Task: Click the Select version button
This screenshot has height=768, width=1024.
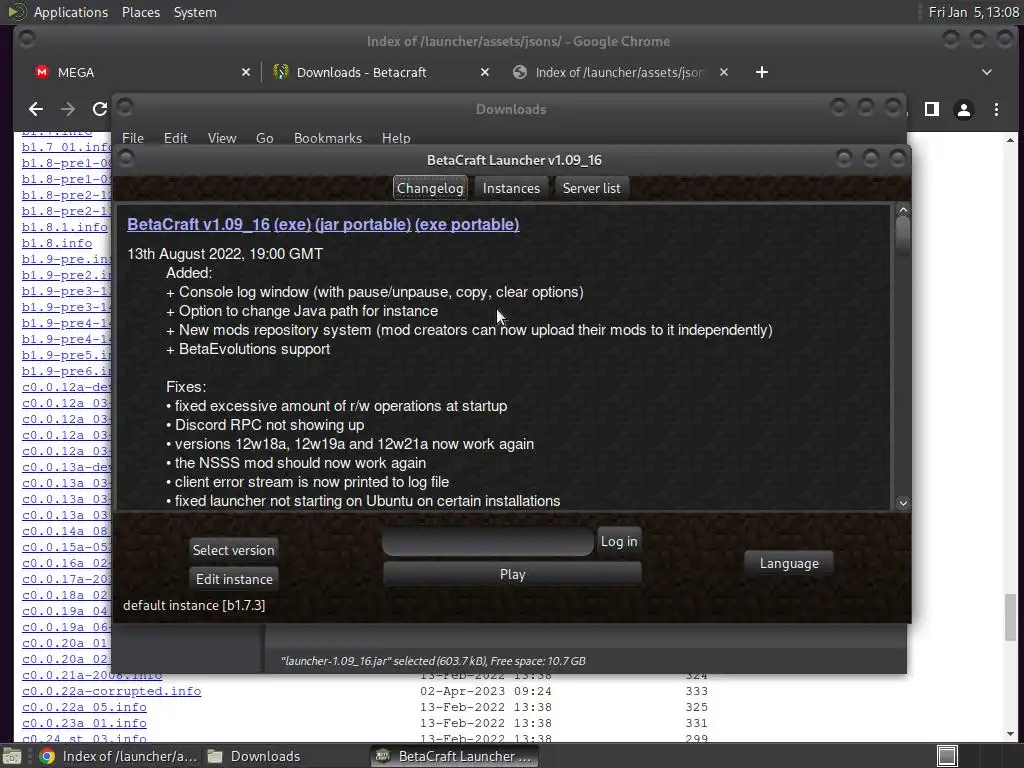Action: (233, 550)
